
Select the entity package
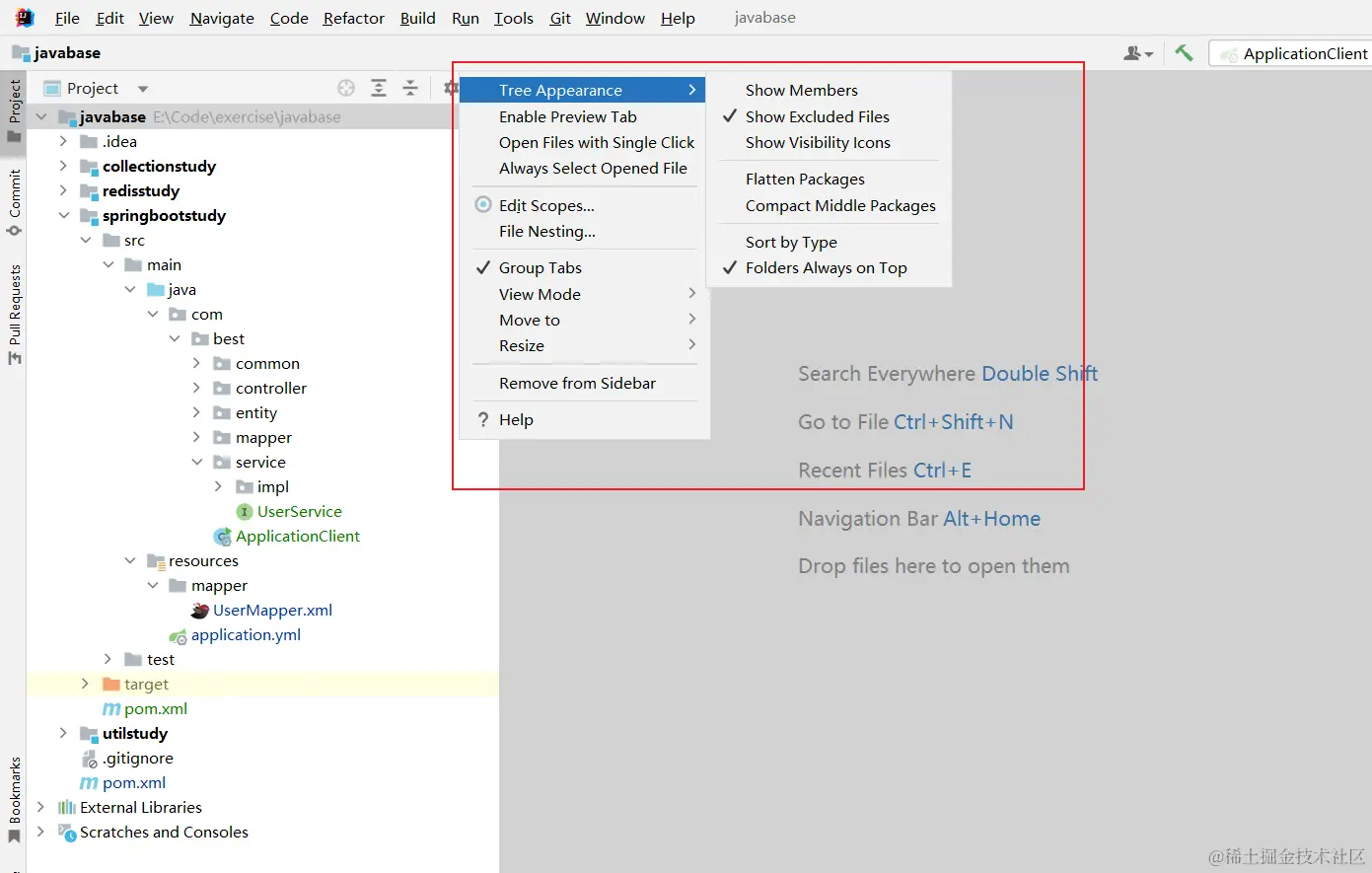point(246,412)
